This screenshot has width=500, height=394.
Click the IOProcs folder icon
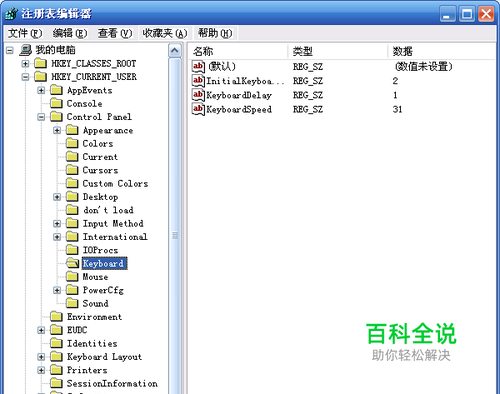72,250
